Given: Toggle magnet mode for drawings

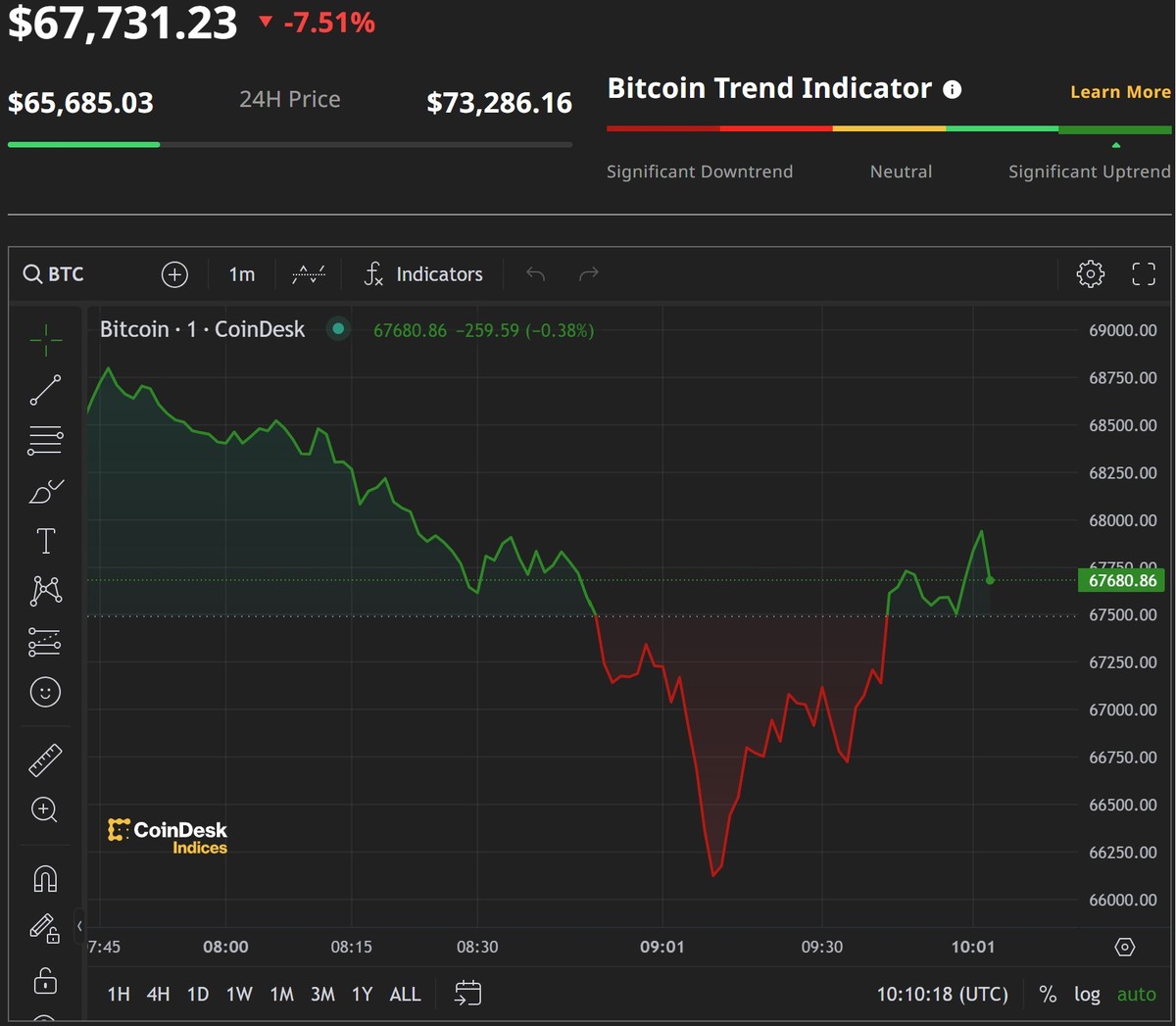Looking at the screenshot, I should (x=45, y=878).
